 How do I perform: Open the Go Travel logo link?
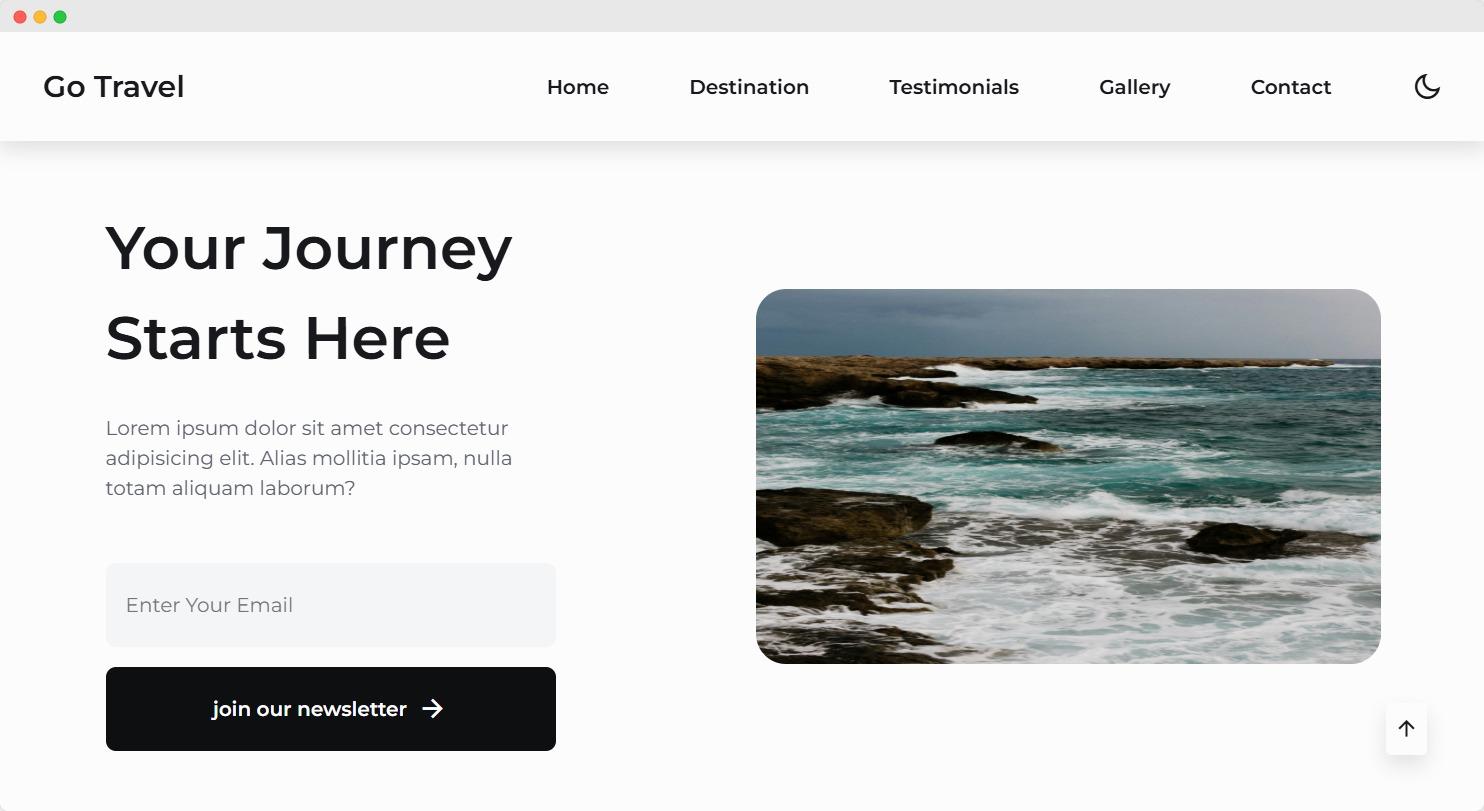[114, 87]
